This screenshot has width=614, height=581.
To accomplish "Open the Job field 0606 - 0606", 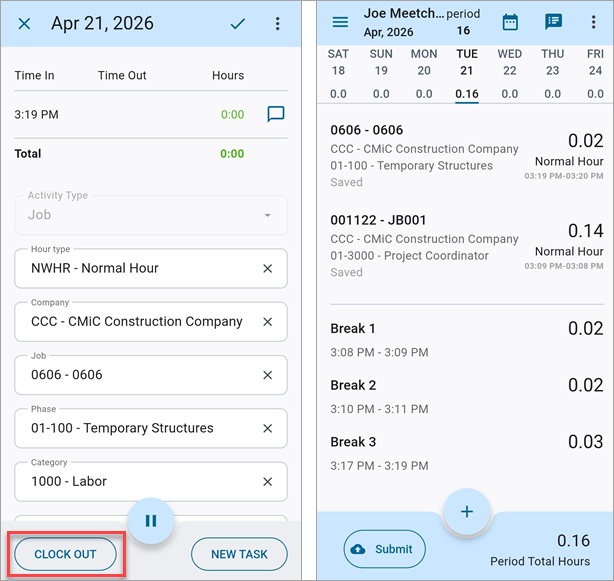I will click(x=151, y=375).
